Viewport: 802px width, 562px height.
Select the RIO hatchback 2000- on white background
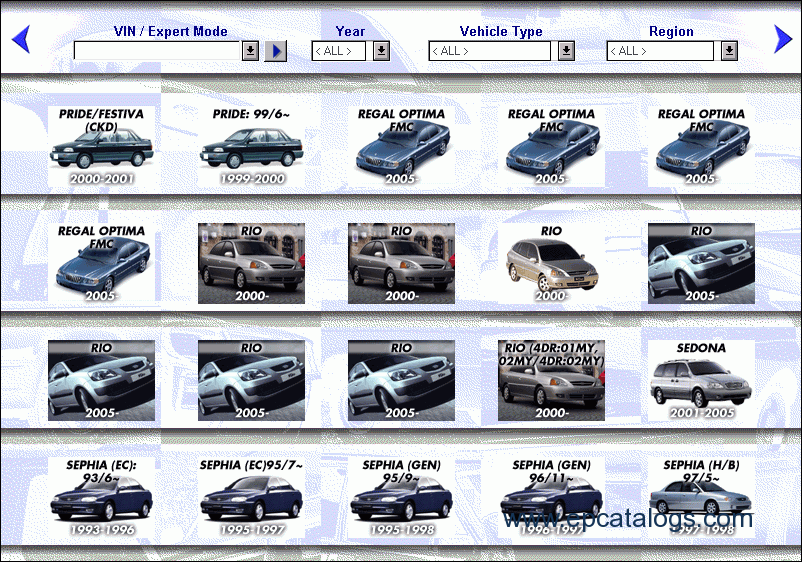click(x=551, y=263)
